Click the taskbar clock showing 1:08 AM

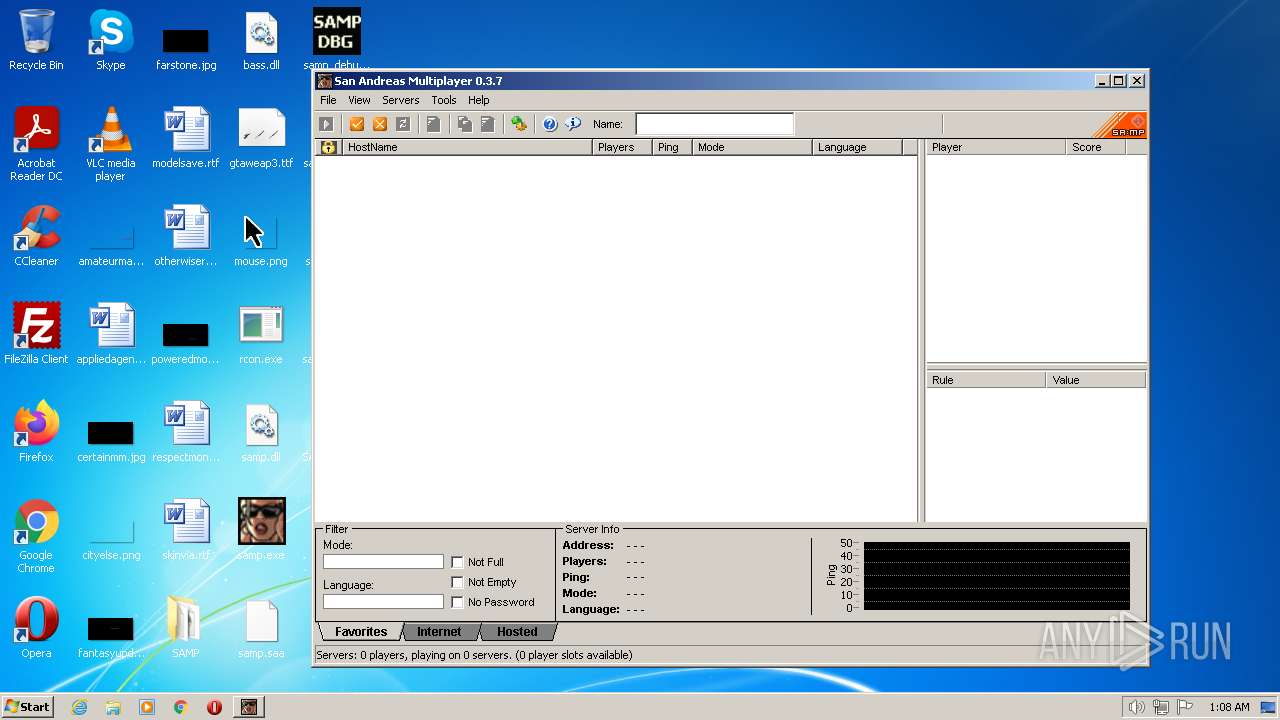tap(1229, 707)
